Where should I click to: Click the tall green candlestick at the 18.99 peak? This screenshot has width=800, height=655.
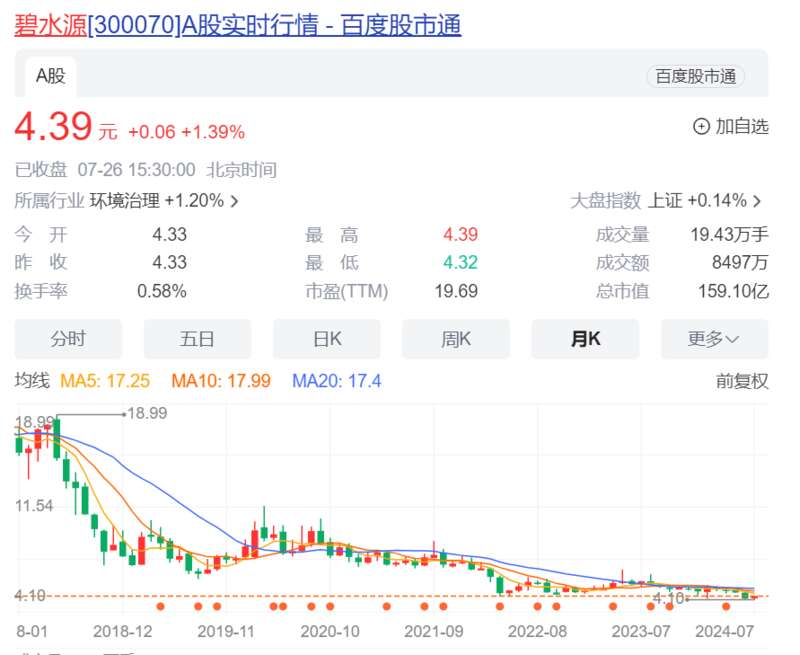point(57,437)
